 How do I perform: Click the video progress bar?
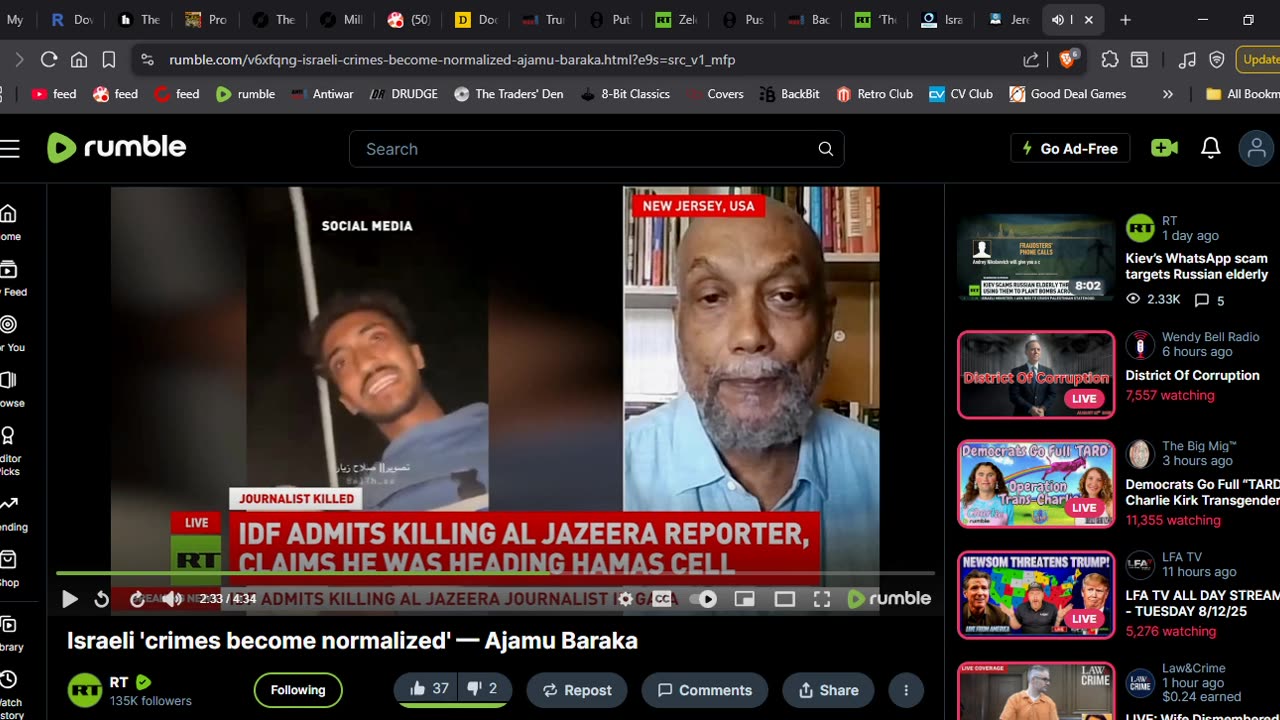[x=495, y=573]
